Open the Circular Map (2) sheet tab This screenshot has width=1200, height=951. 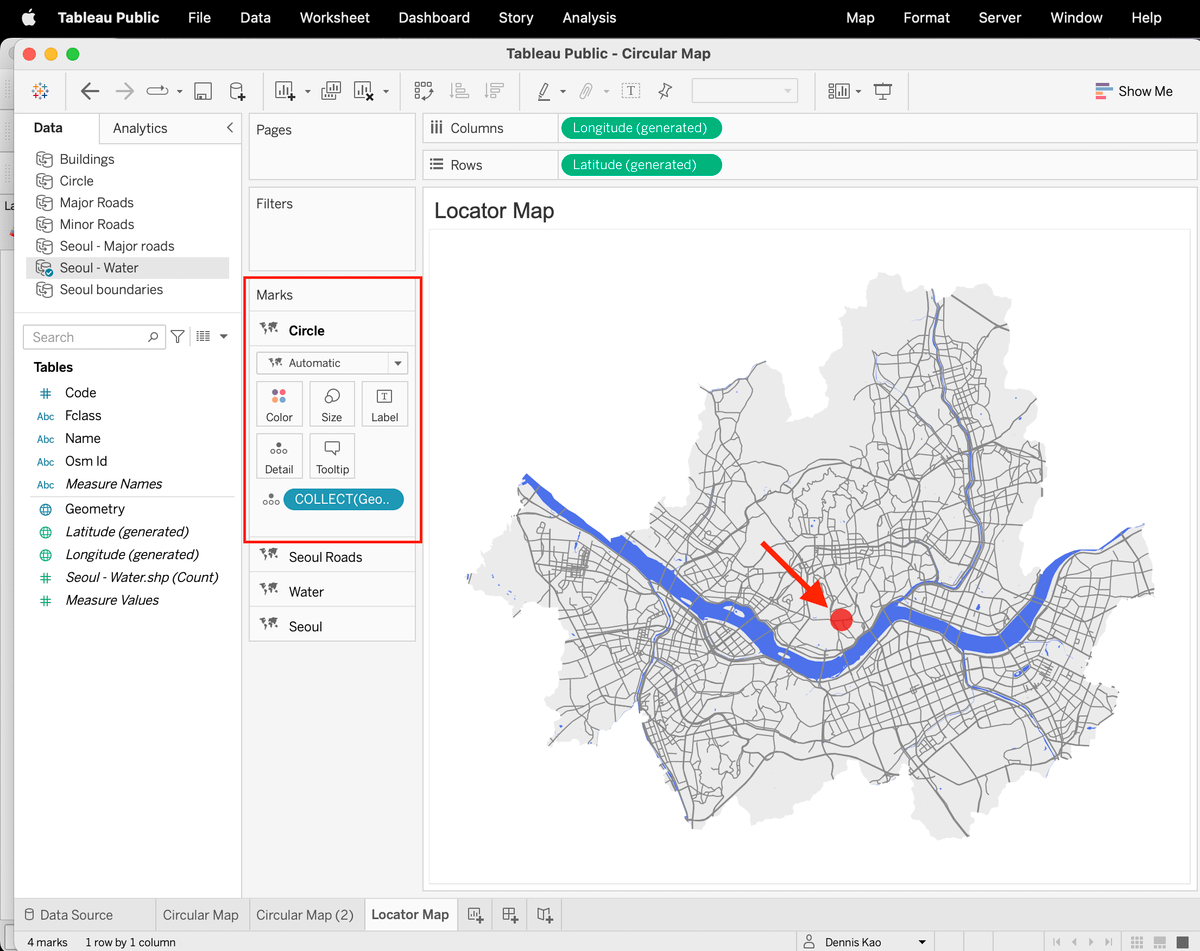[x=305, y=914]
